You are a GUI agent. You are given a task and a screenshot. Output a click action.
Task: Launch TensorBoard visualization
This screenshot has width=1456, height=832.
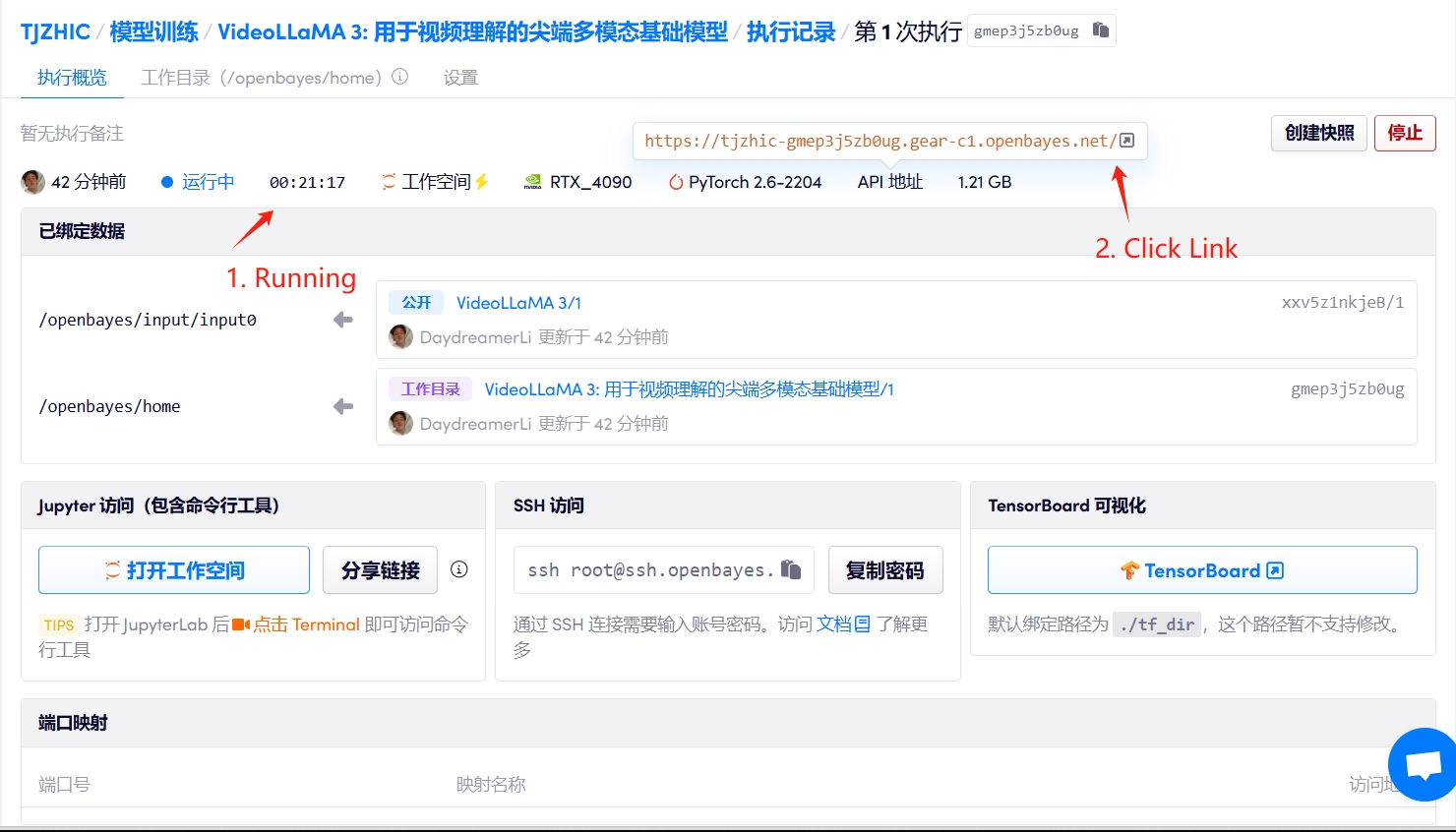1201,570
